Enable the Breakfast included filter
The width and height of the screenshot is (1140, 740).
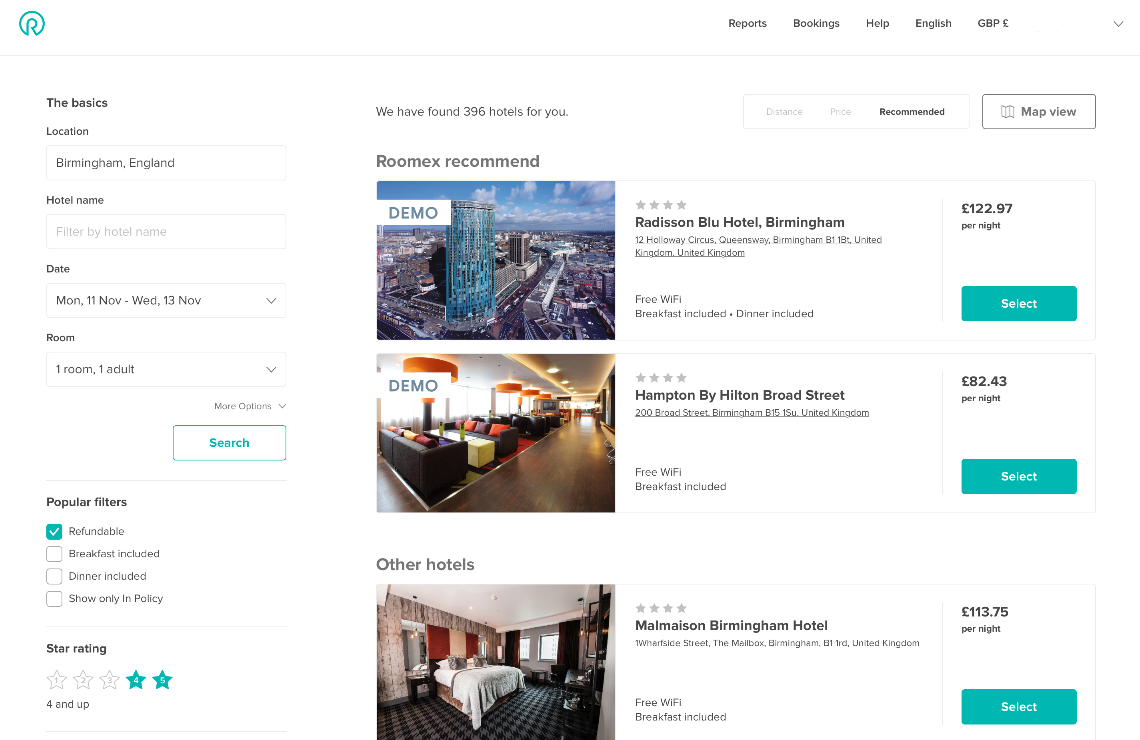tap(54, 554)
